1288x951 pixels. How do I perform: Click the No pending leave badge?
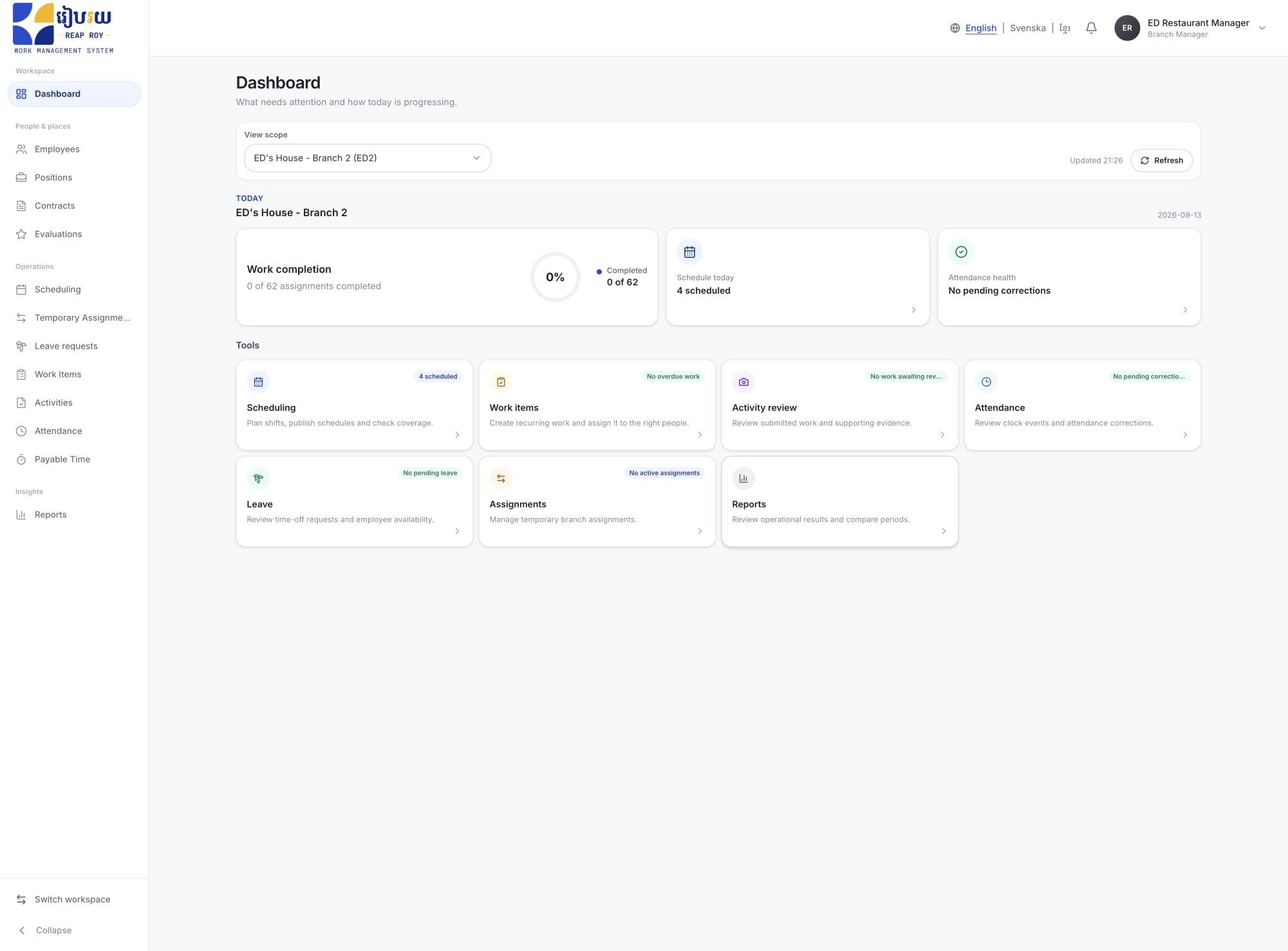[430, 473]
